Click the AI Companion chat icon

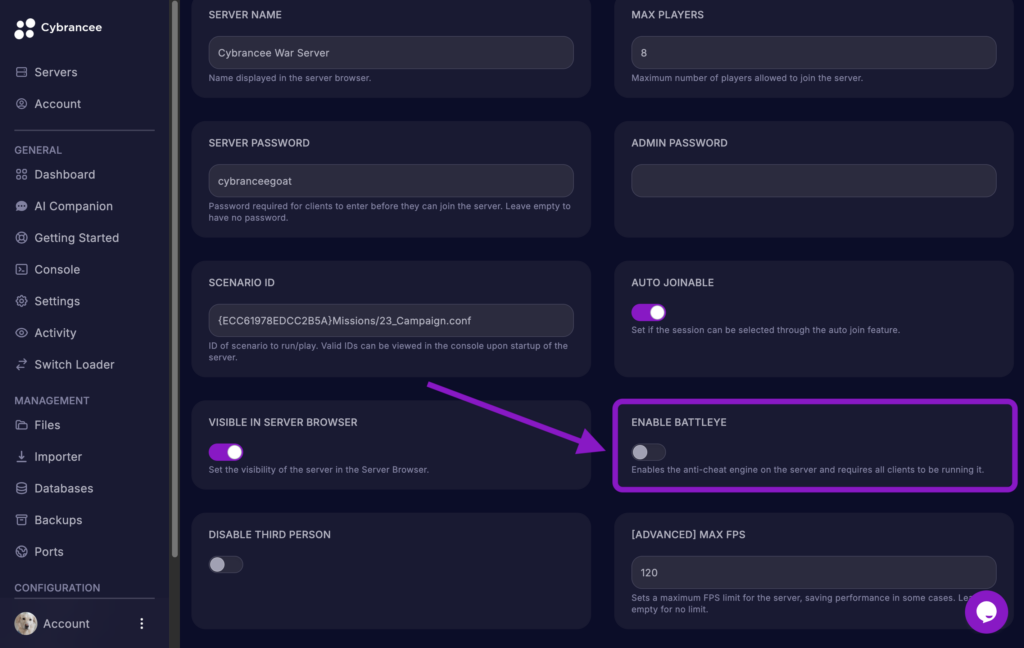pos(22,206)
